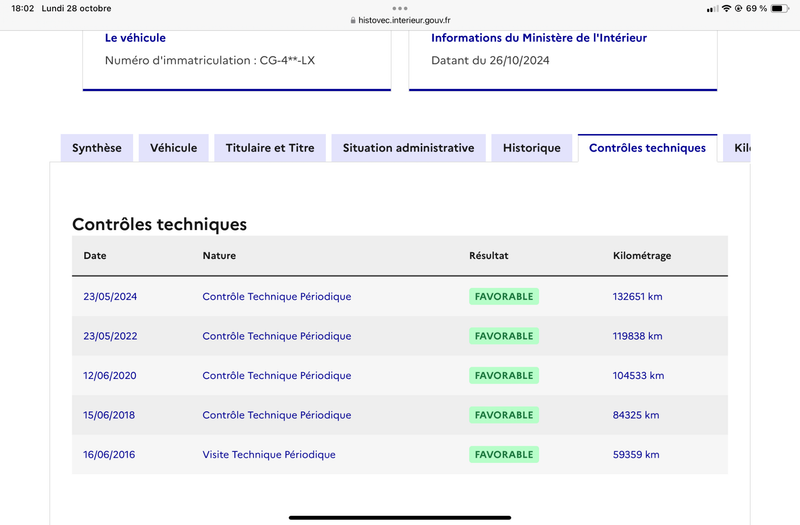Click Visite Technique Périodique entry
Screen dimensions: 800x525
(x=269, y=455)
